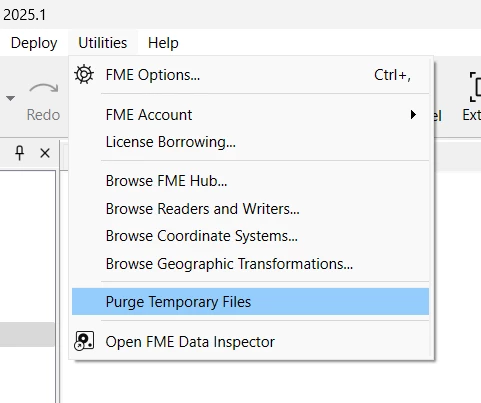Pin the side panel with the pushpin icon

pyautogui.click(x=20, y=153)
